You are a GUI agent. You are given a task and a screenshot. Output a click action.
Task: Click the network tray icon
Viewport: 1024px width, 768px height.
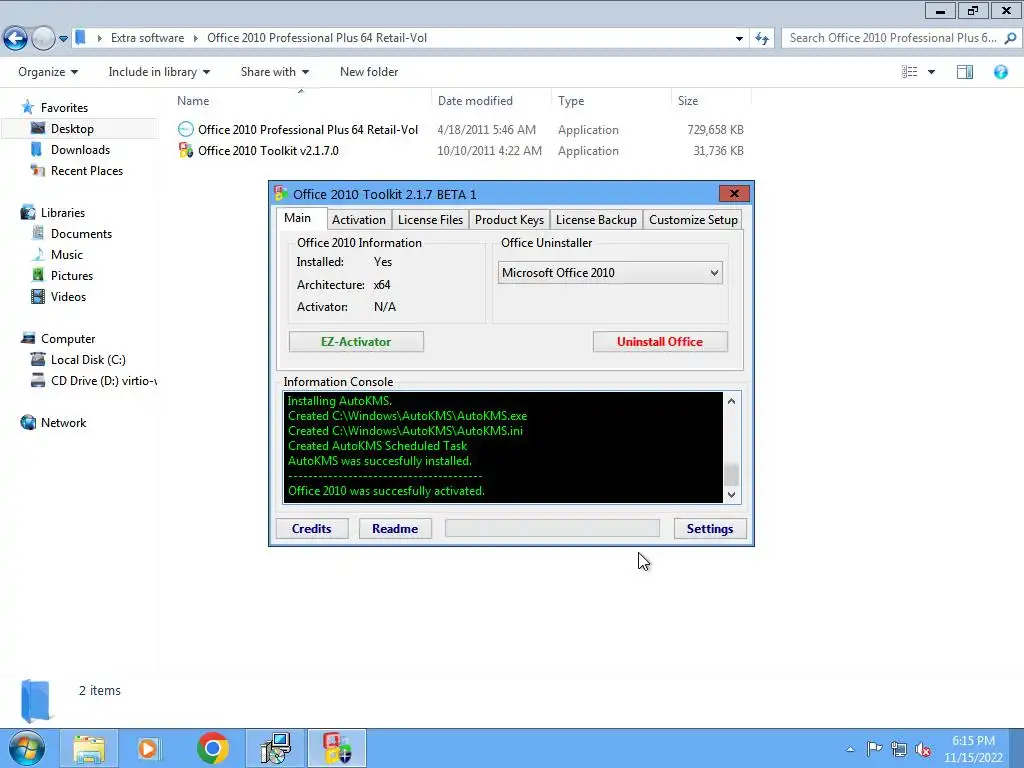tap(899, 749)
